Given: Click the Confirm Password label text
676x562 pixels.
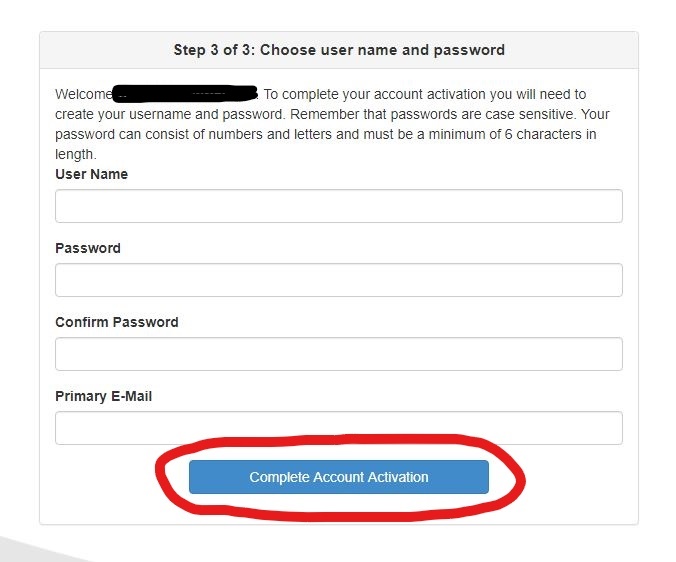Looking at the screenshot, I should coord(116,322).
